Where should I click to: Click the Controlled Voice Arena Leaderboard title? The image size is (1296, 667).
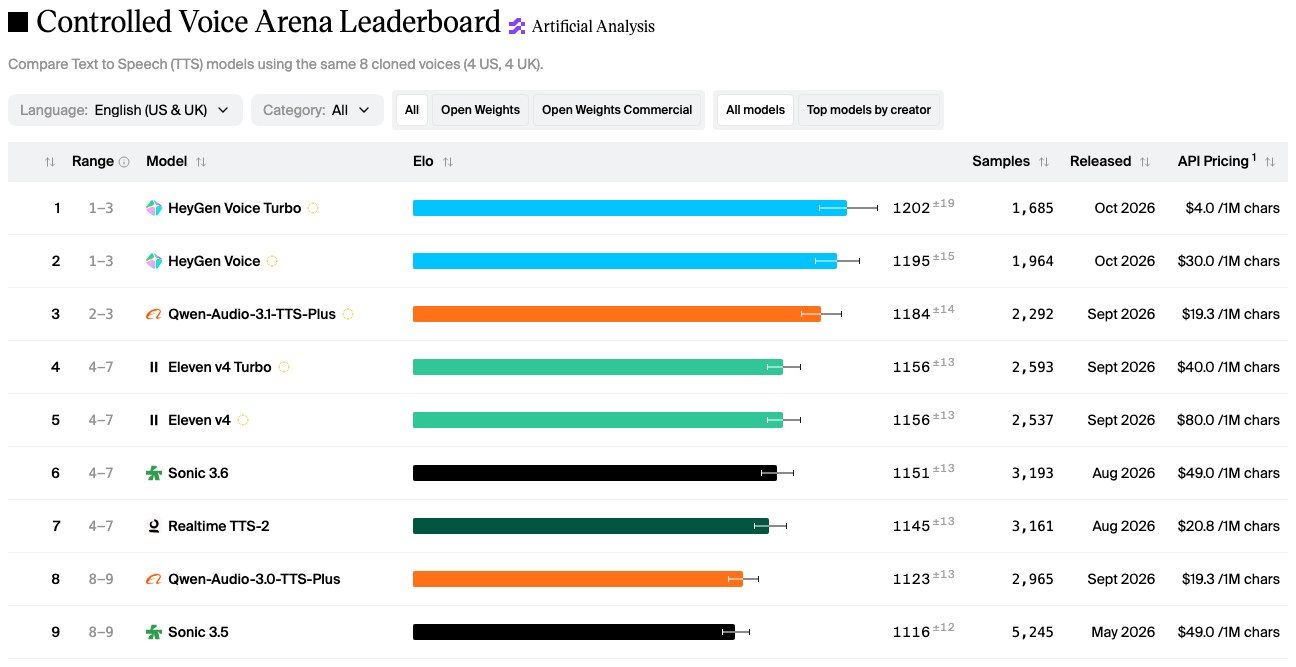point(268,22)
